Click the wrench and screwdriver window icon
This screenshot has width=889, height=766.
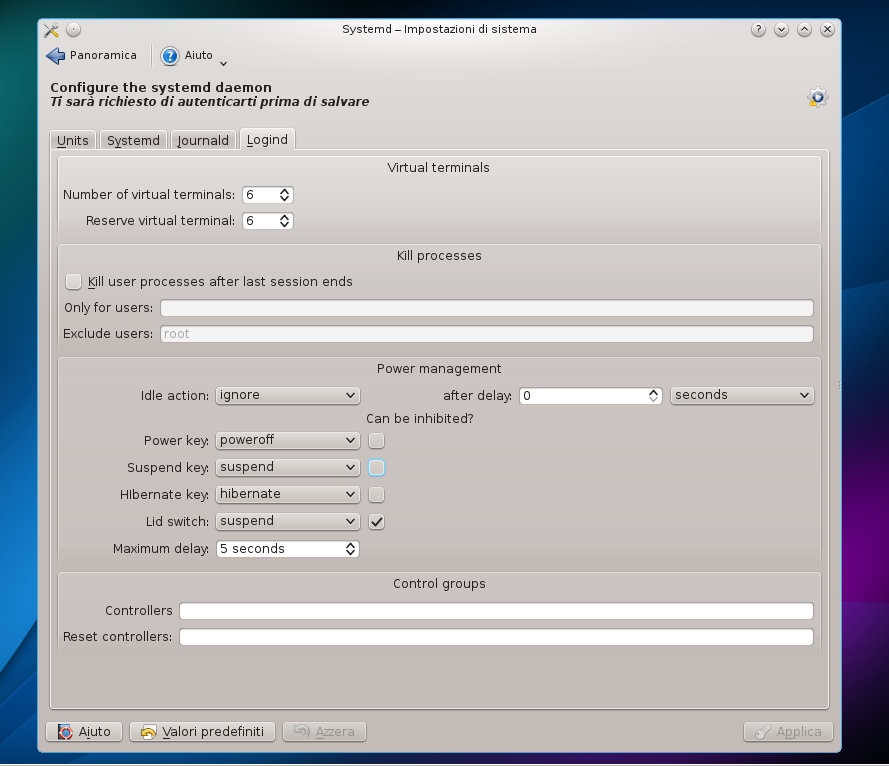click(x=51, y=29)
